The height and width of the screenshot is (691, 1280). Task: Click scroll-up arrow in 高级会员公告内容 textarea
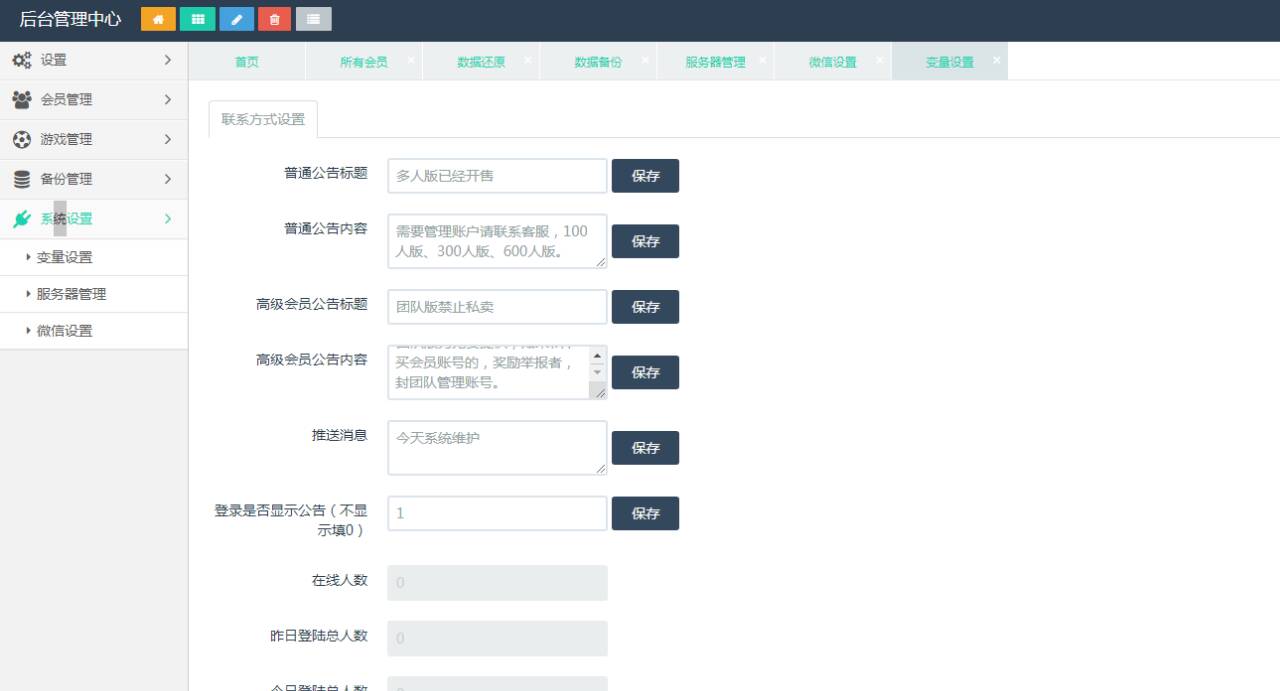[598, 356]
